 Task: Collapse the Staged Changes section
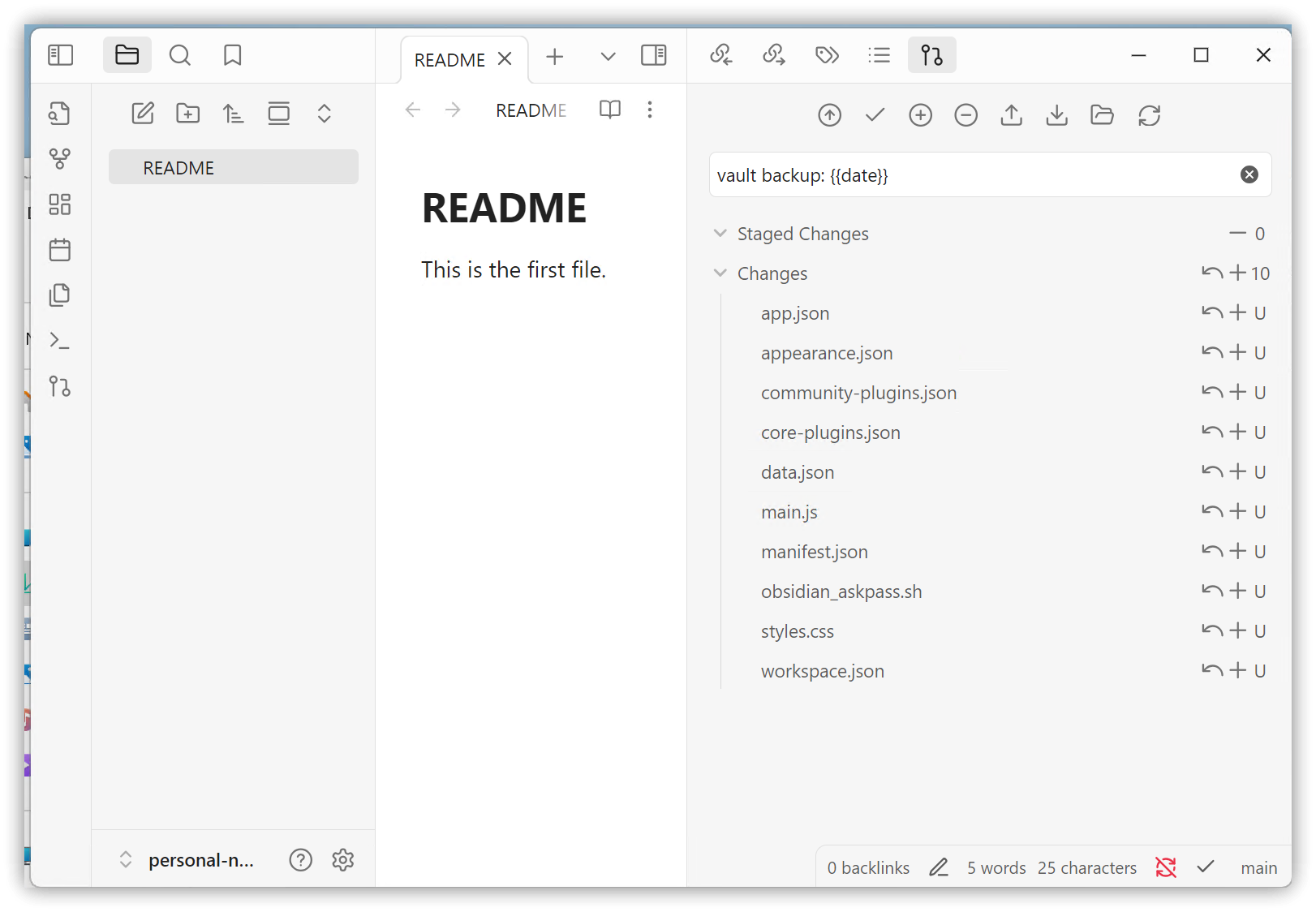click(720, 234)
